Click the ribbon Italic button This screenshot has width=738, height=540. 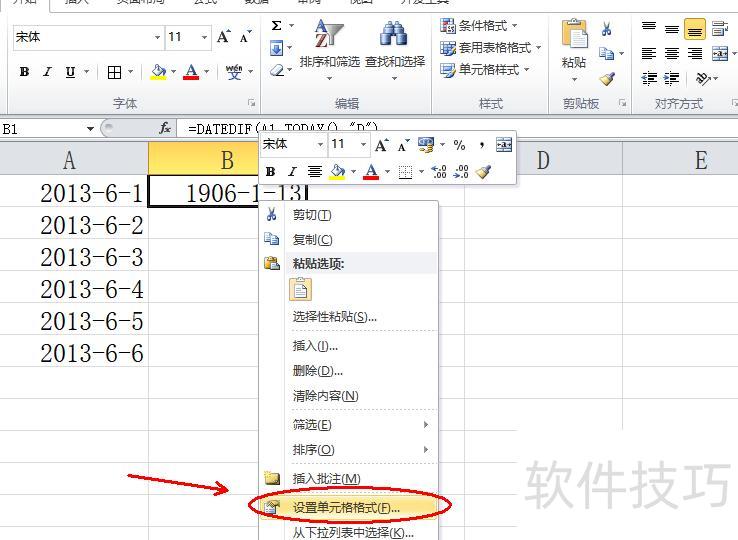tap(47, 72)
